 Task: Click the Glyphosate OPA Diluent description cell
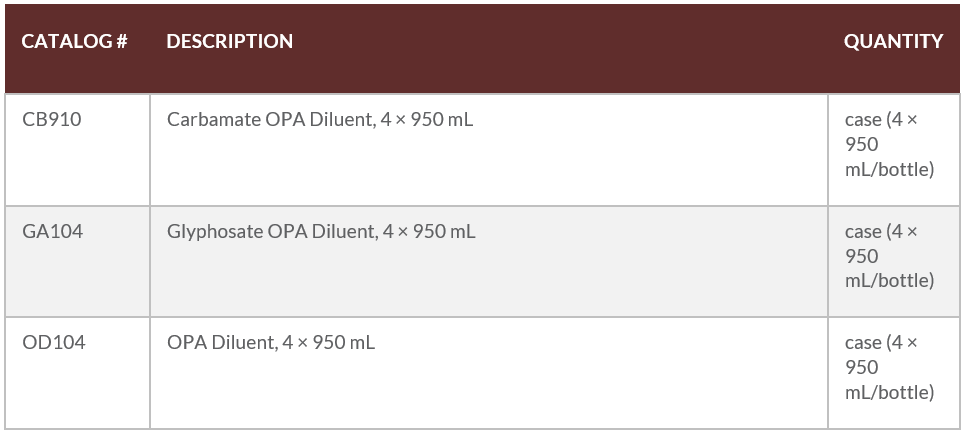pos(321,232)
